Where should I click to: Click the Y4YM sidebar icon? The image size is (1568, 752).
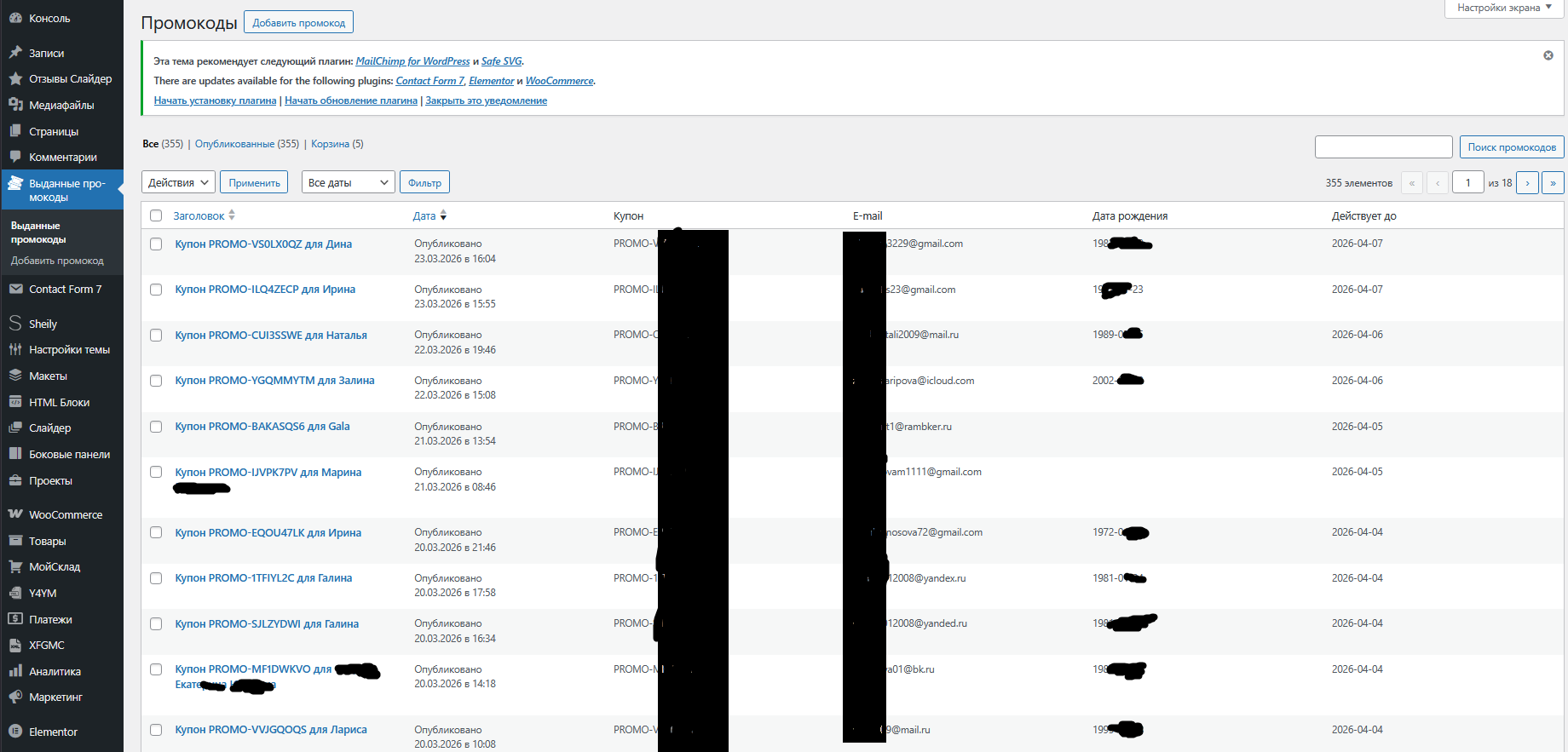15,593
